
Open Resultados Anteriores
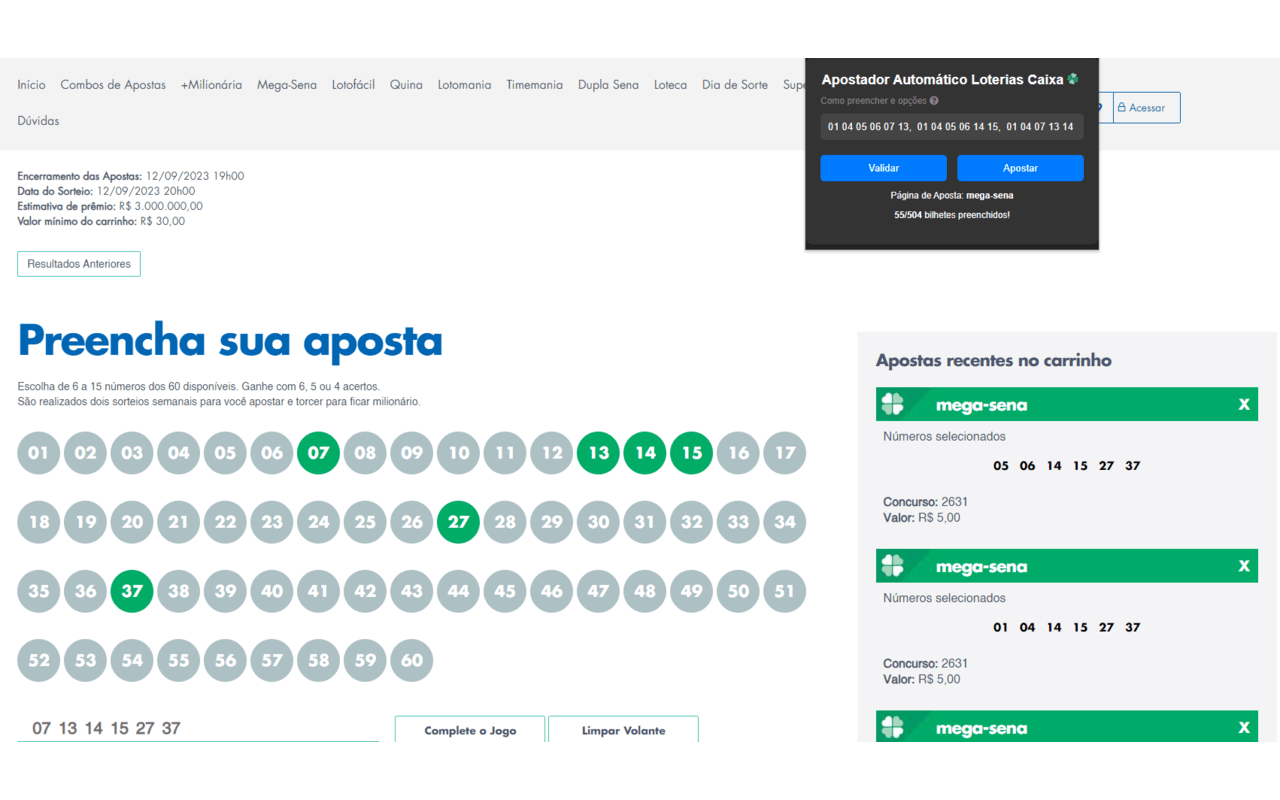(x=78, y=263)
